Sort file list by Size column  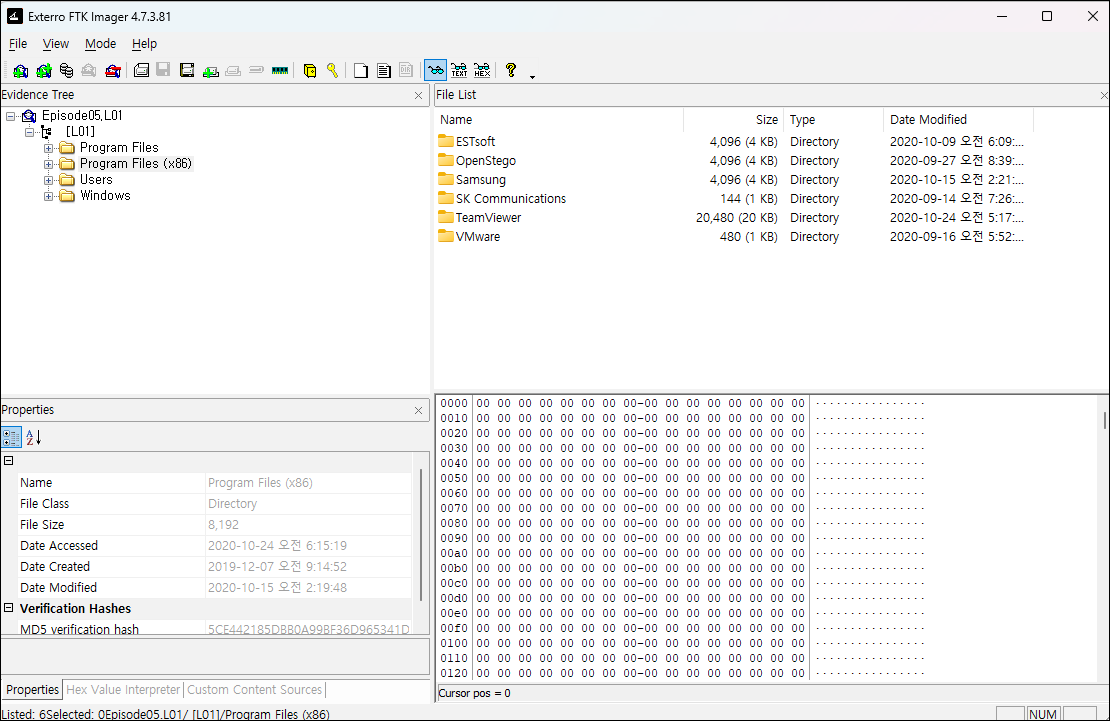[733, 120]
